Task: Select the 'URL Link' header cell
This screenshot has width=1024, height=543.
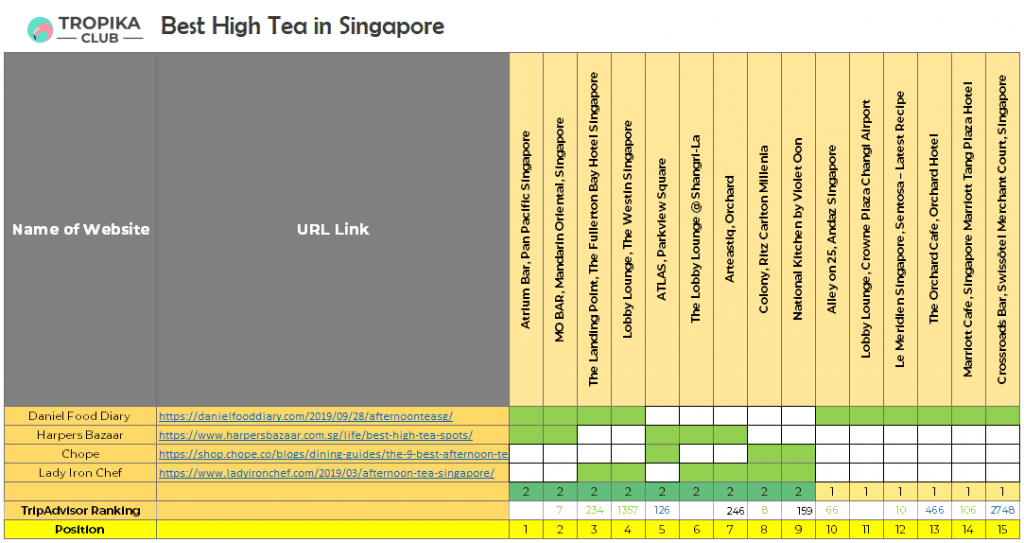Action: [333, 229]
